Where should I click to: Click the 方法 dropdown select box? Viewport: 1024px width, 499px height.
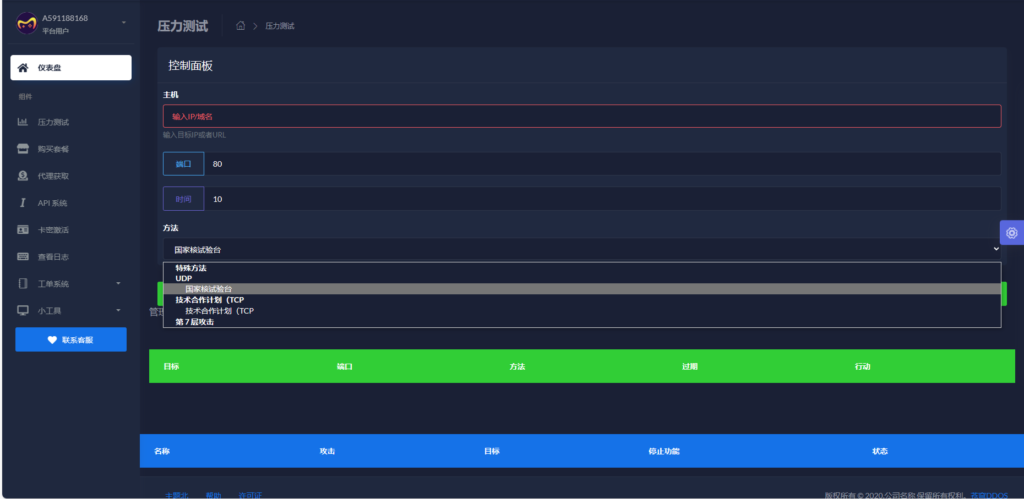point(581,249)
